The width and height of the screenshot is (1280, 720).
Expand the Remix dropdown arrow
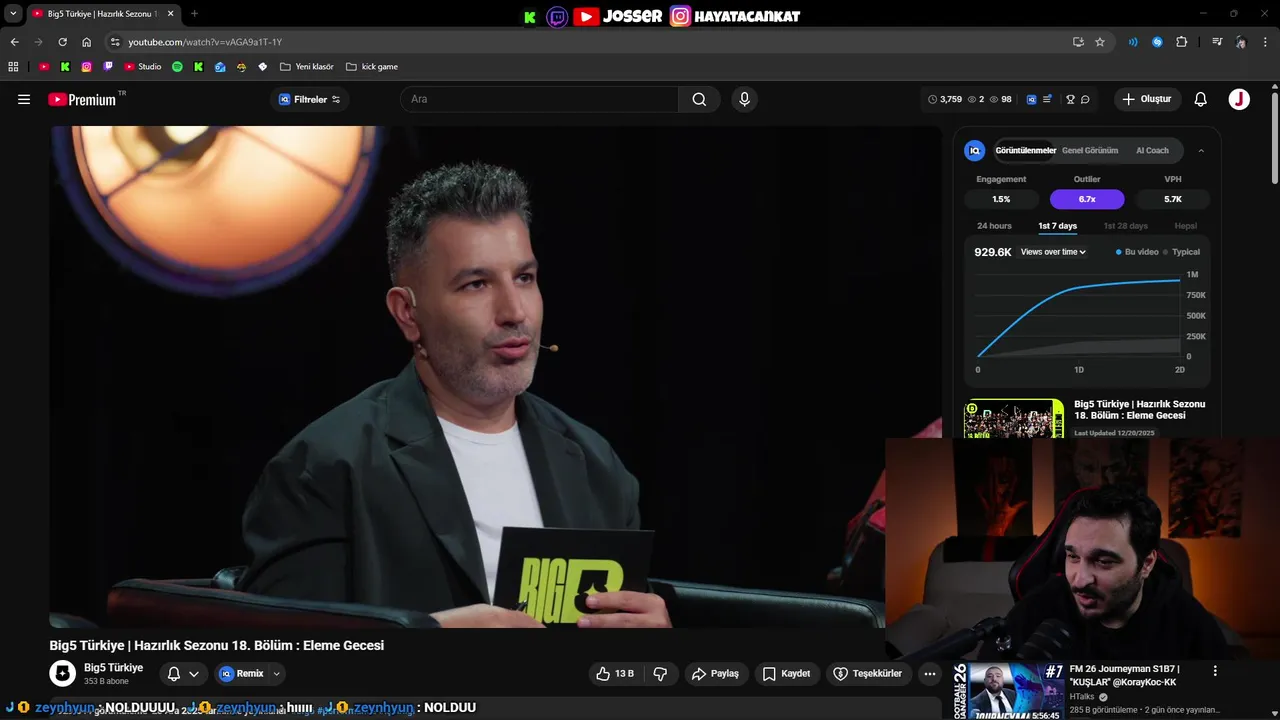click(277, 674)
